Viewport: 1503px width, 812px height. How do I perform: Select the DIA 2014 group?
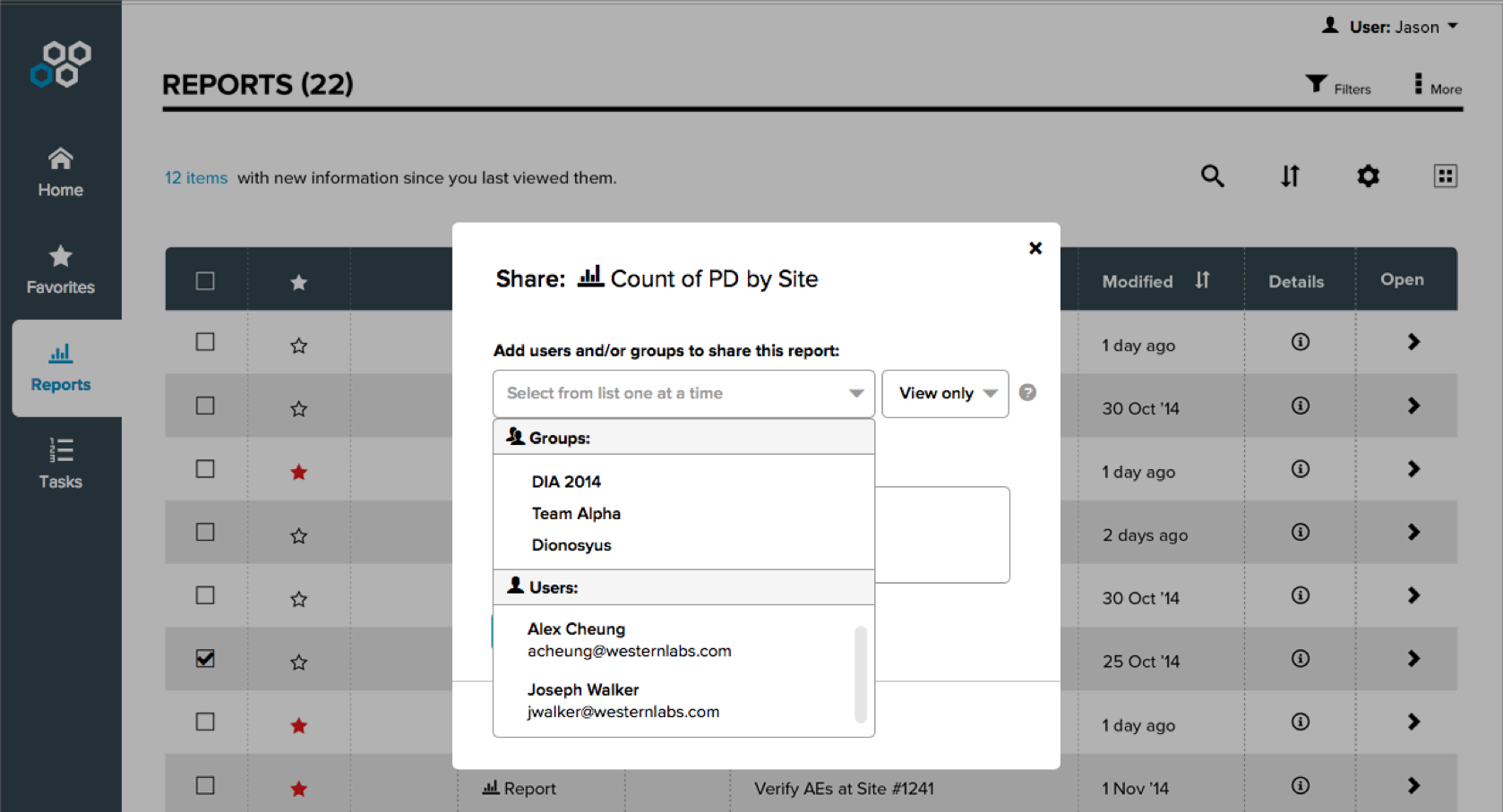click(x=566, y=482)
